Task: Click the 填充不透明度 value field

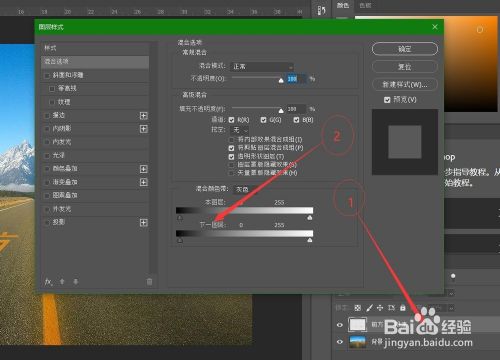Action: [x=296, y=109]
